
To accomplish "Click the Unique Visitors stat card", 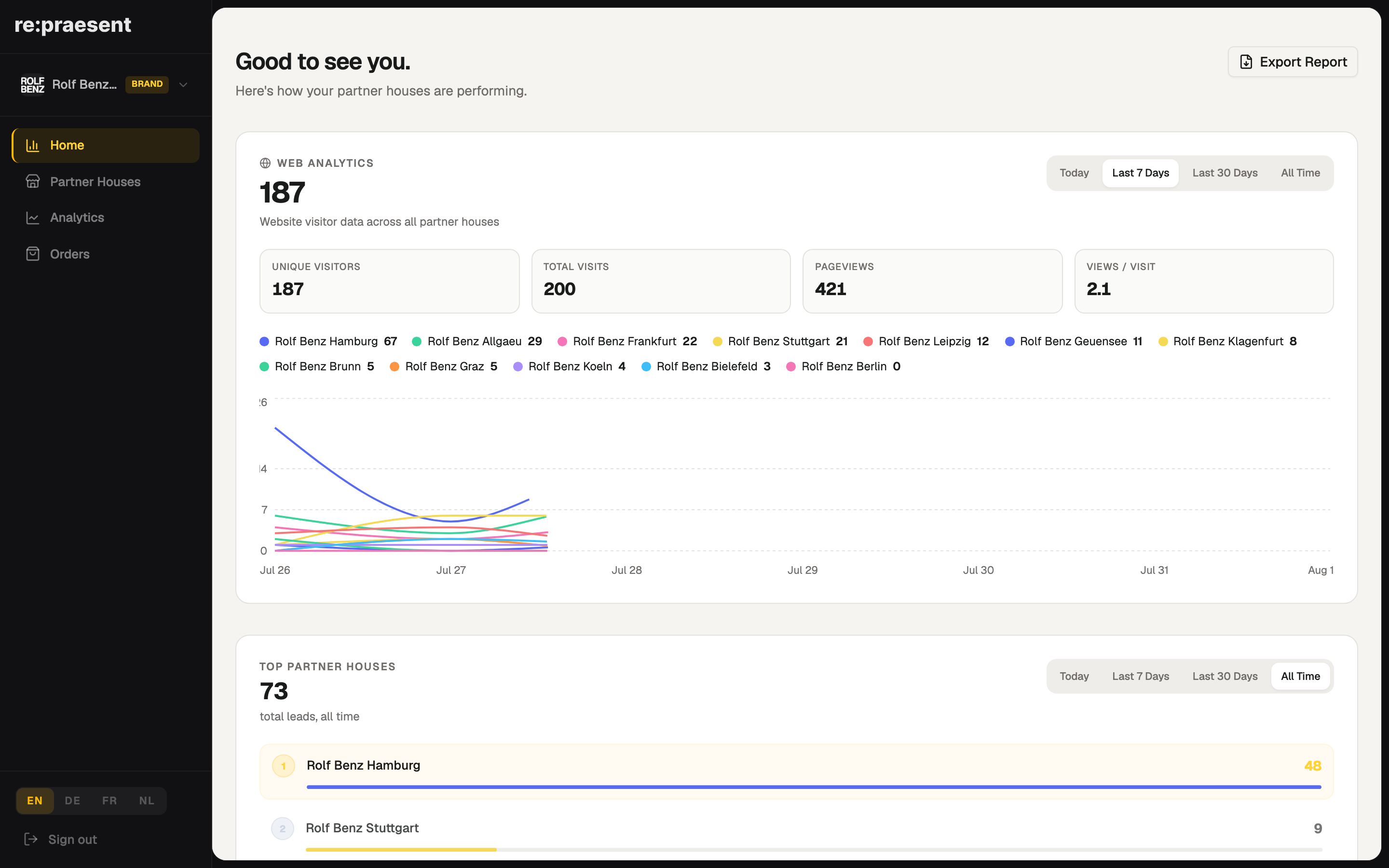I will tap(389, 281).
